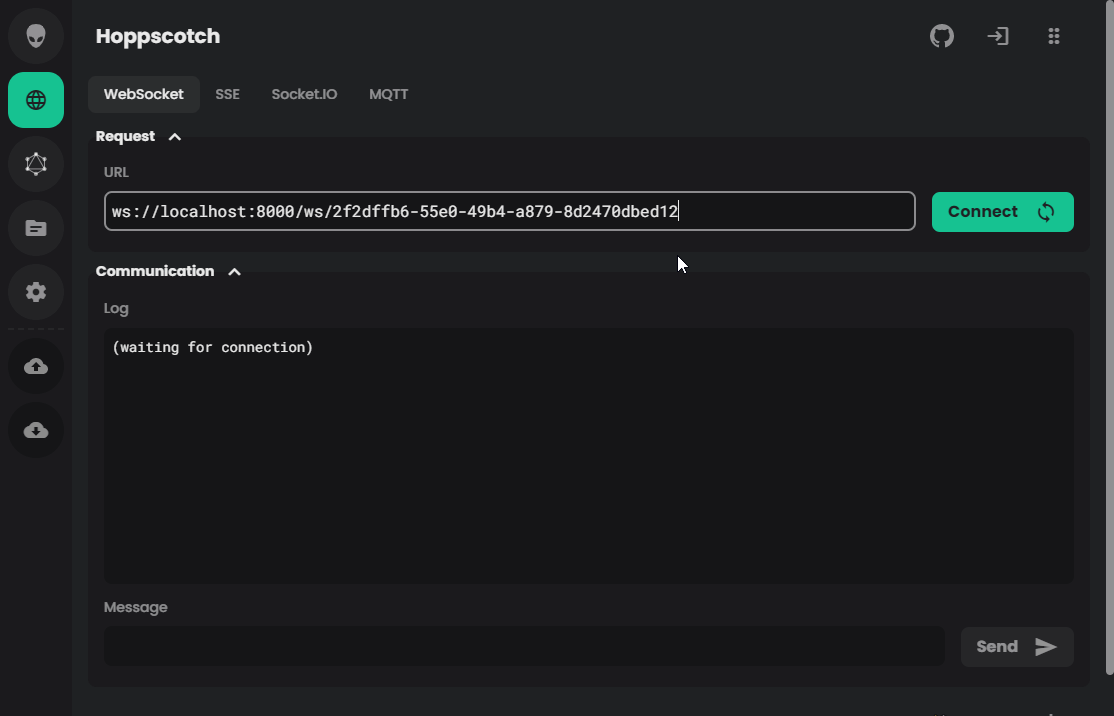Open the Settings gear in sidebar
Viewport: 1114px width, 716px height.
[x=36, y=292]
